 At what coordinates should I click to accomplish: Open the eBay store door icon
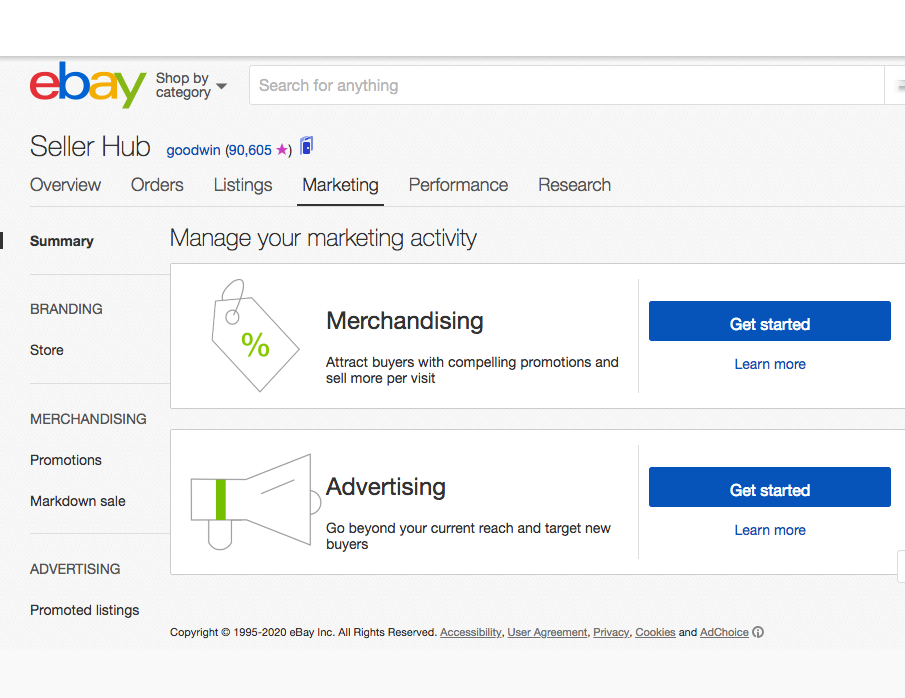[x=306, y=145]
